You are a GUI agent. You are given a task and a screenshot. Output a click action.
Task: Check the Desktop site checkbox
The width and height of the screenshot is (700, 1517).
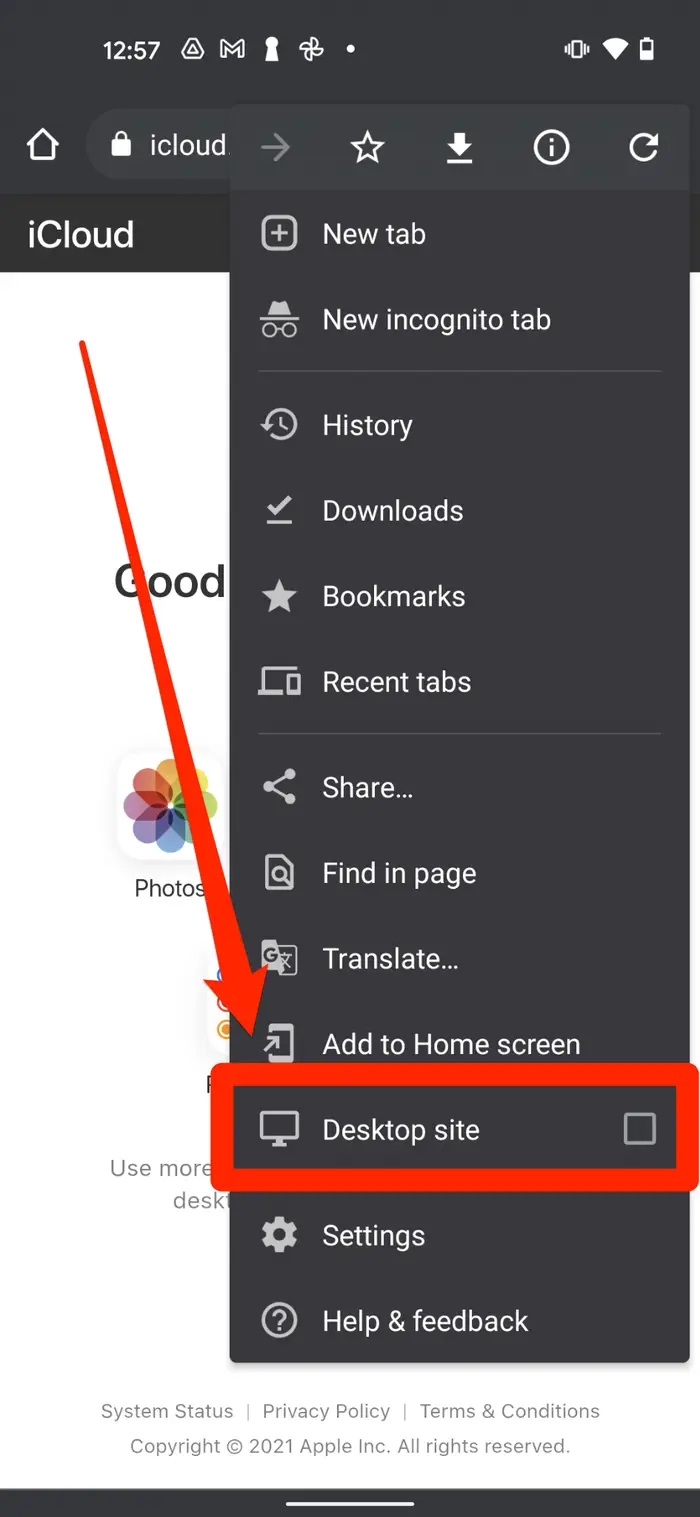640,1129
